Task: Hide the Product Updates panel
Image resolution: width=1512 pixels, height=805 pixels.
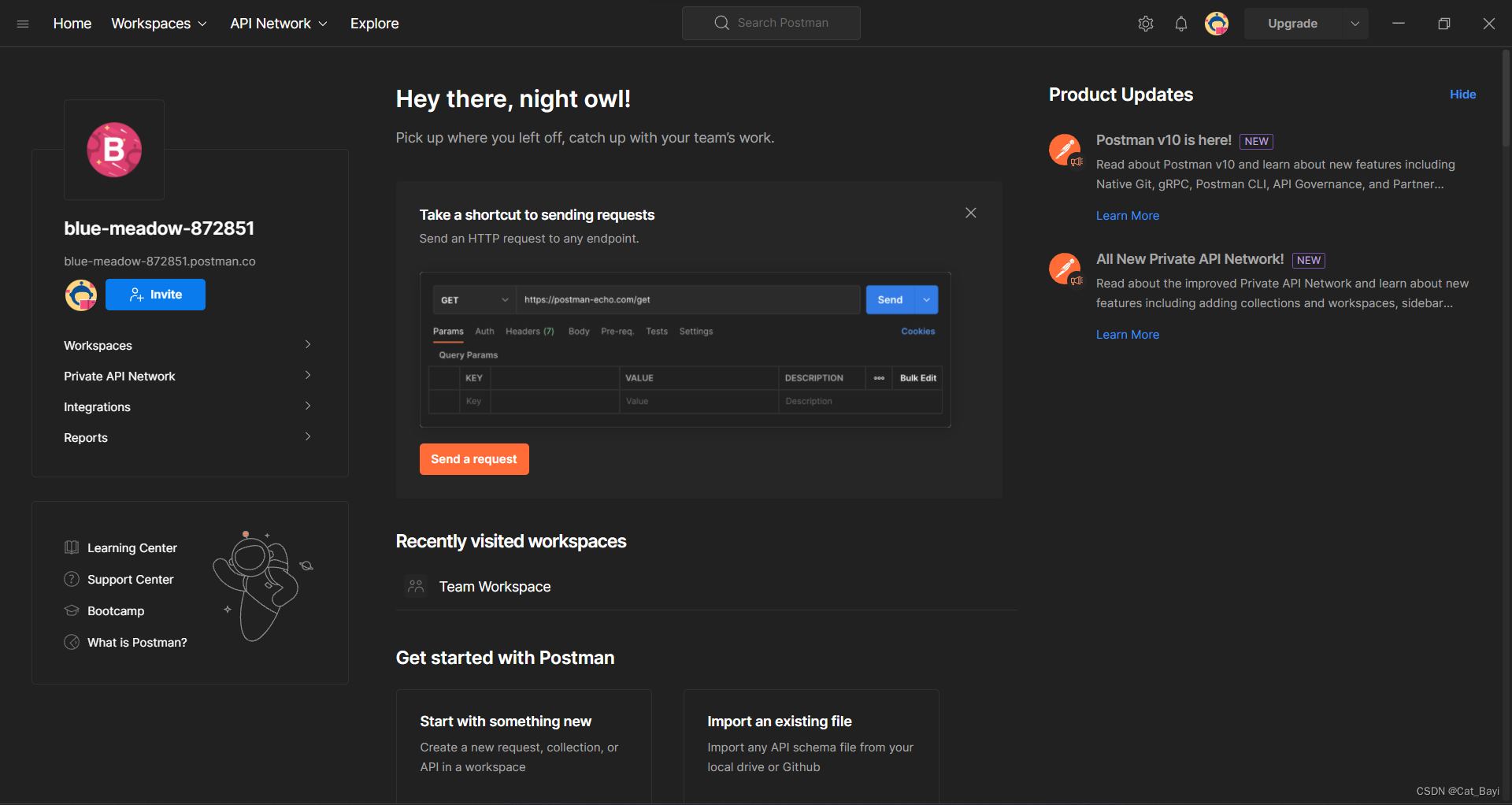Action: pyautogui.click(x=1463, y=94)
